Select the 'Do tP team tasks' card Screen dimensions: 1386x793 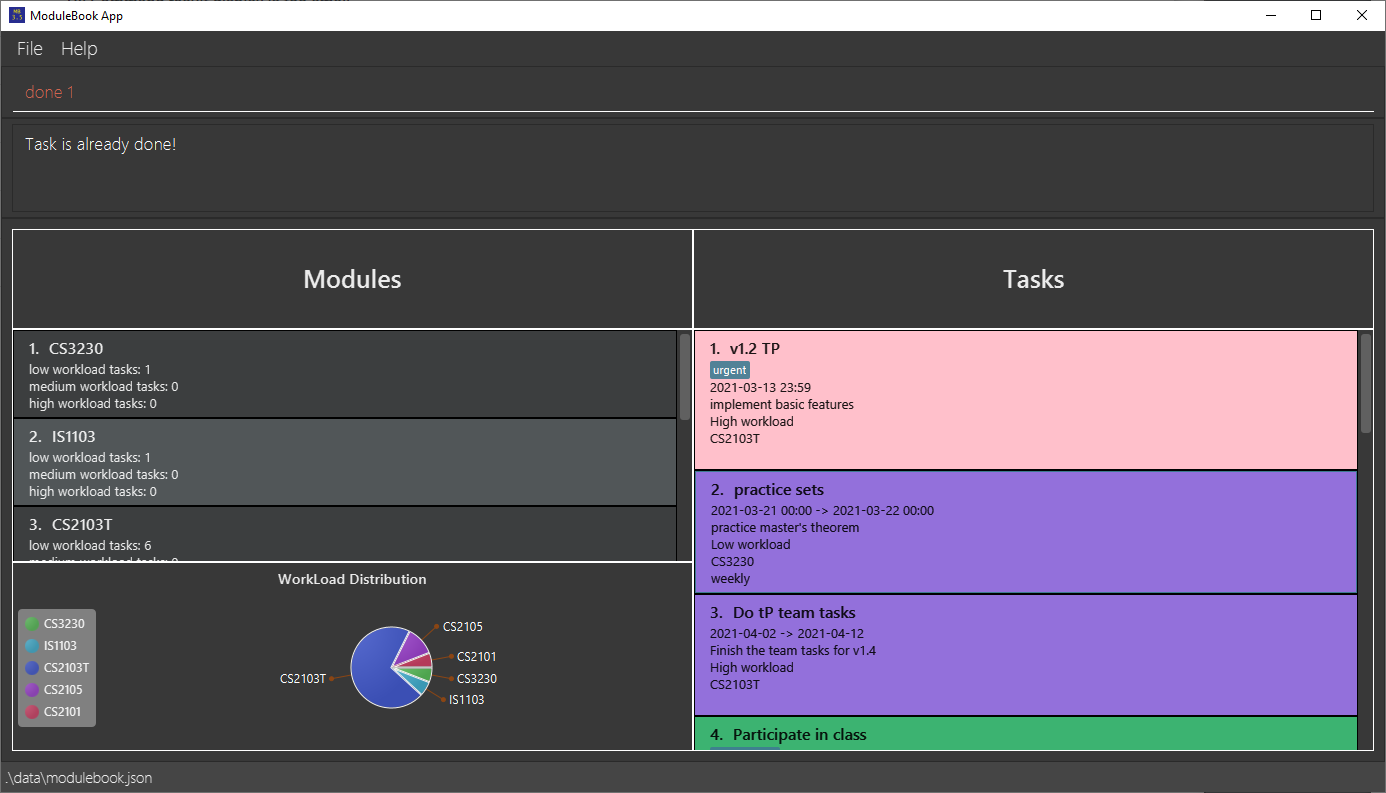1026,655
